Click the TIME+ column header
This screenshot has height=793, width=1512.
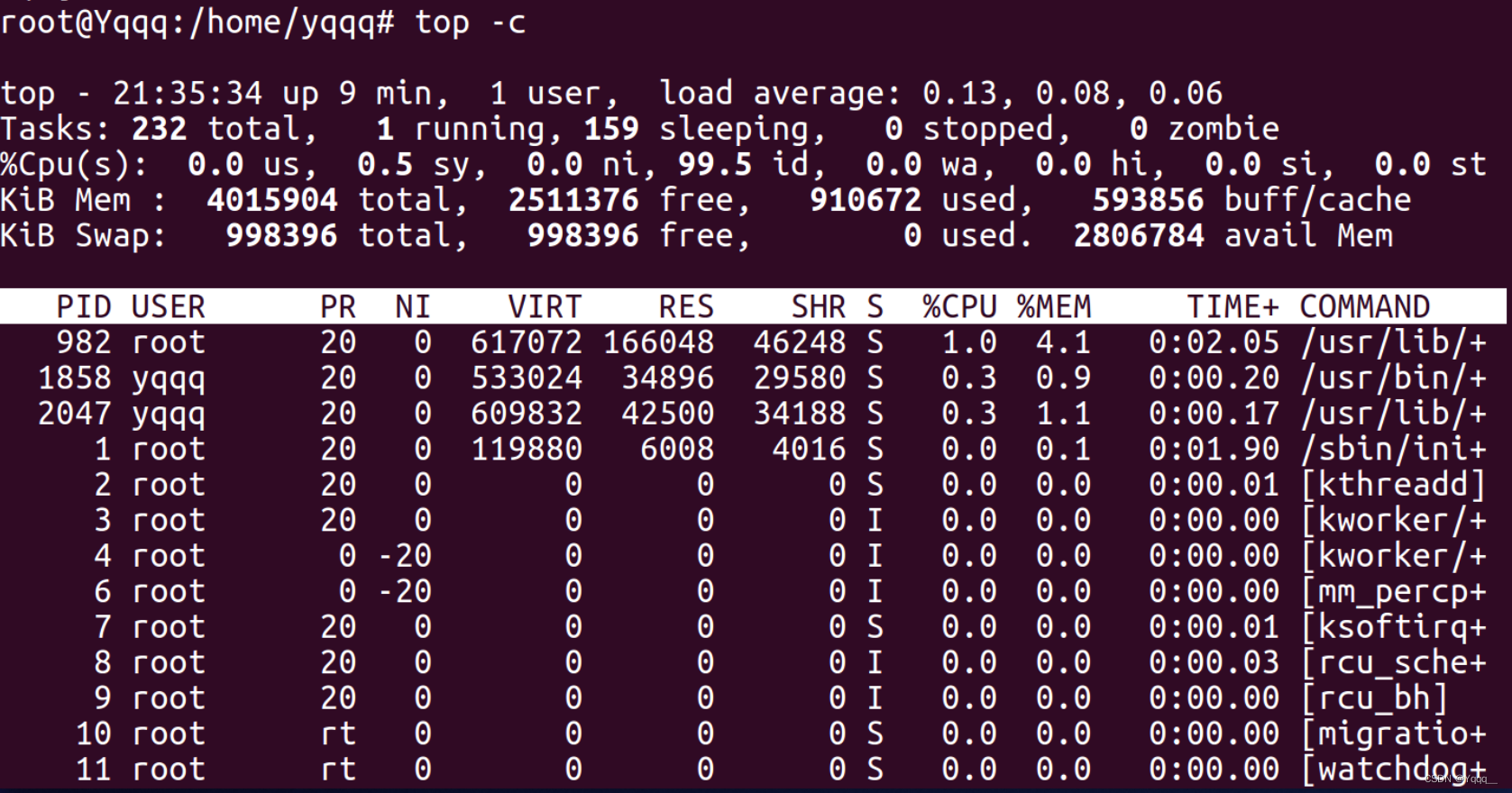click(x=1233, y=306)
